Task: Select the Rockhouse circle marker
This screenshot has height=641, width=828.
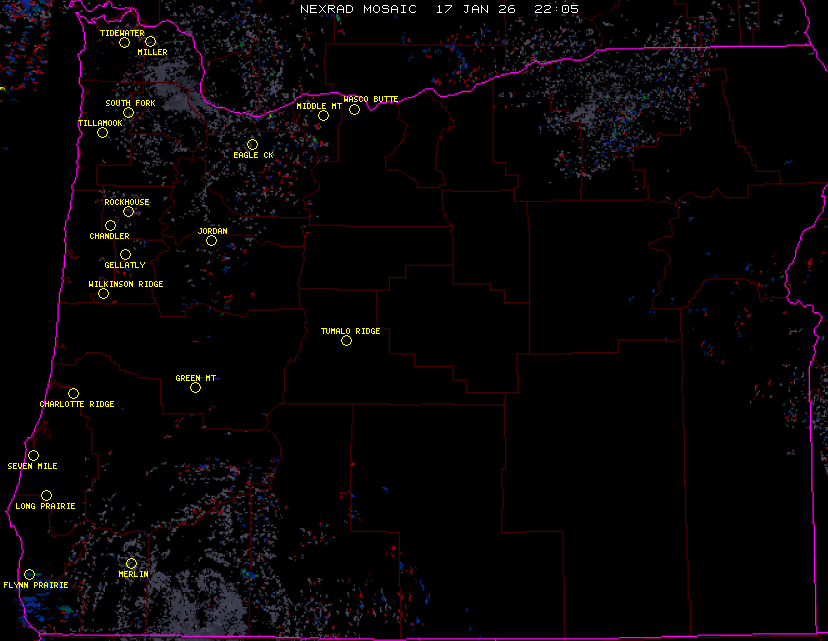Action: [129, 212]
